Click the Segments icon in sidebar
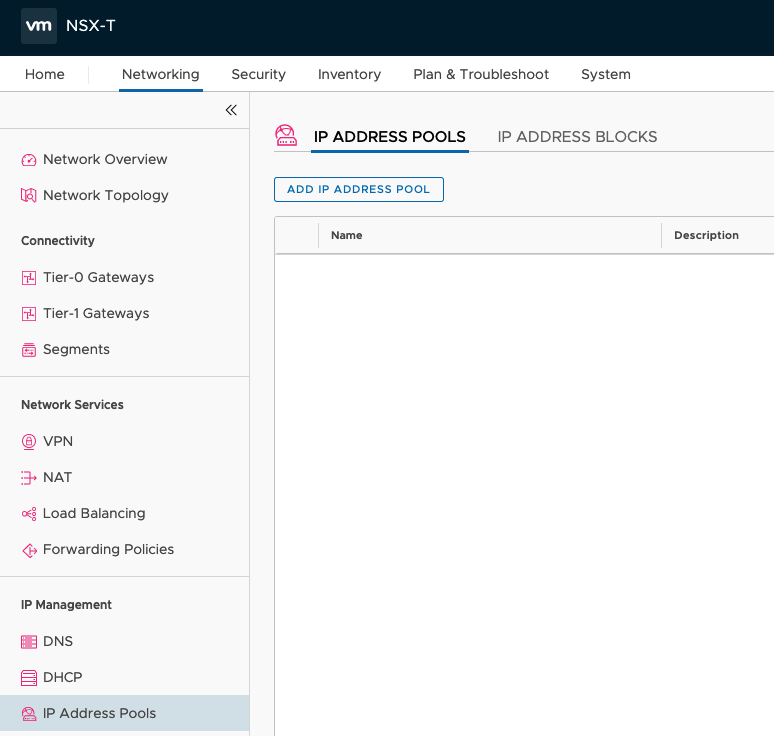The width and height of the screenshot is (774, 736). click(x=29, y=350)
